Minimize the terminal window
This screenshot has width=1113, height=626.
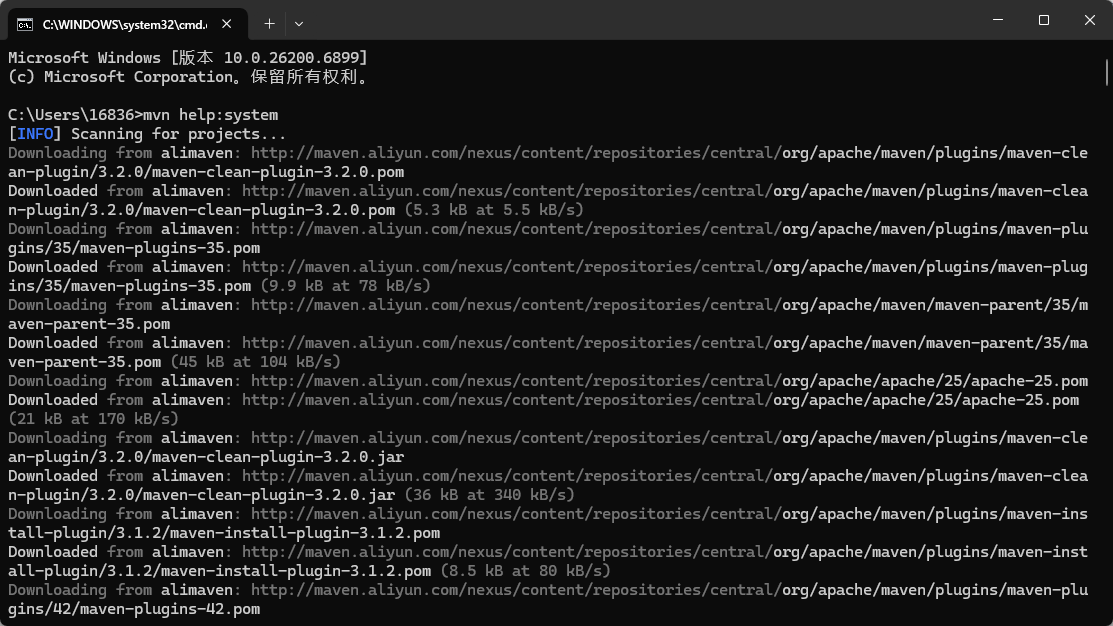pos(998,20)
